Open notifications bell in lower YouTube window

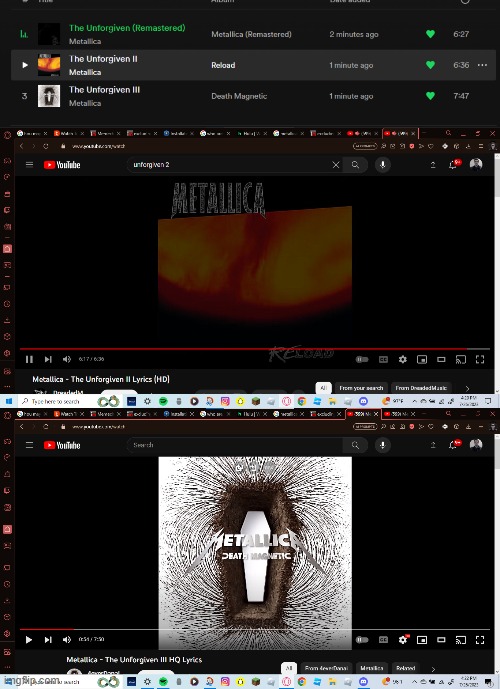453,445
